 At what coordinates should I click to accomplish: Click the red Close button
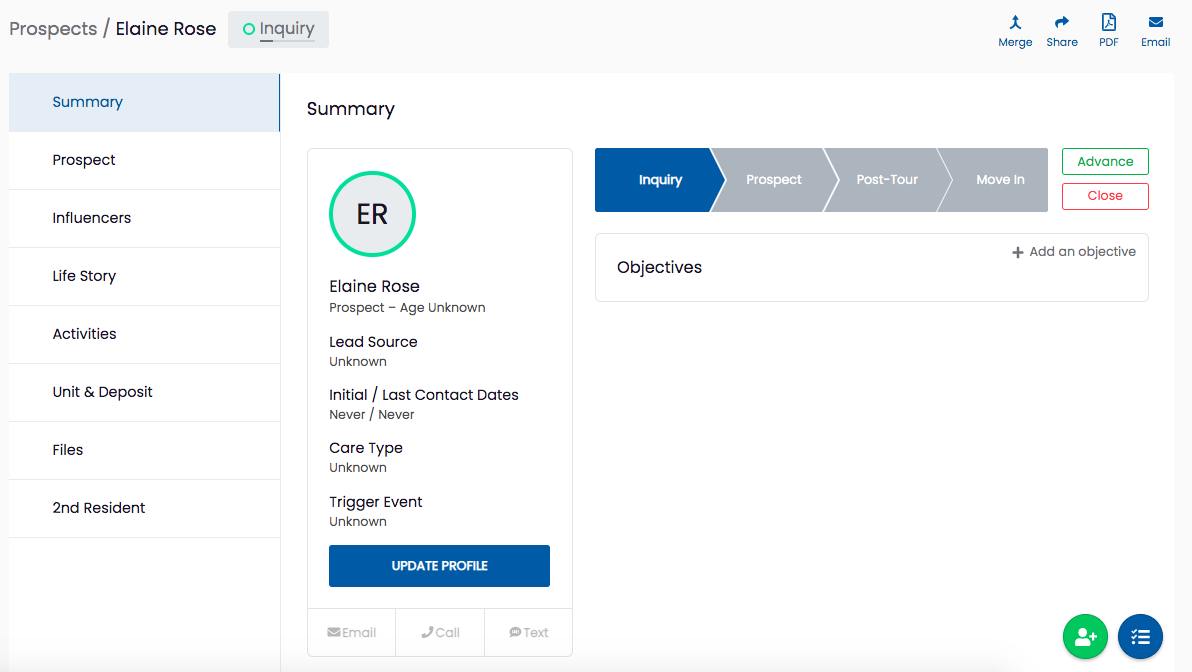click(1105, 196)
